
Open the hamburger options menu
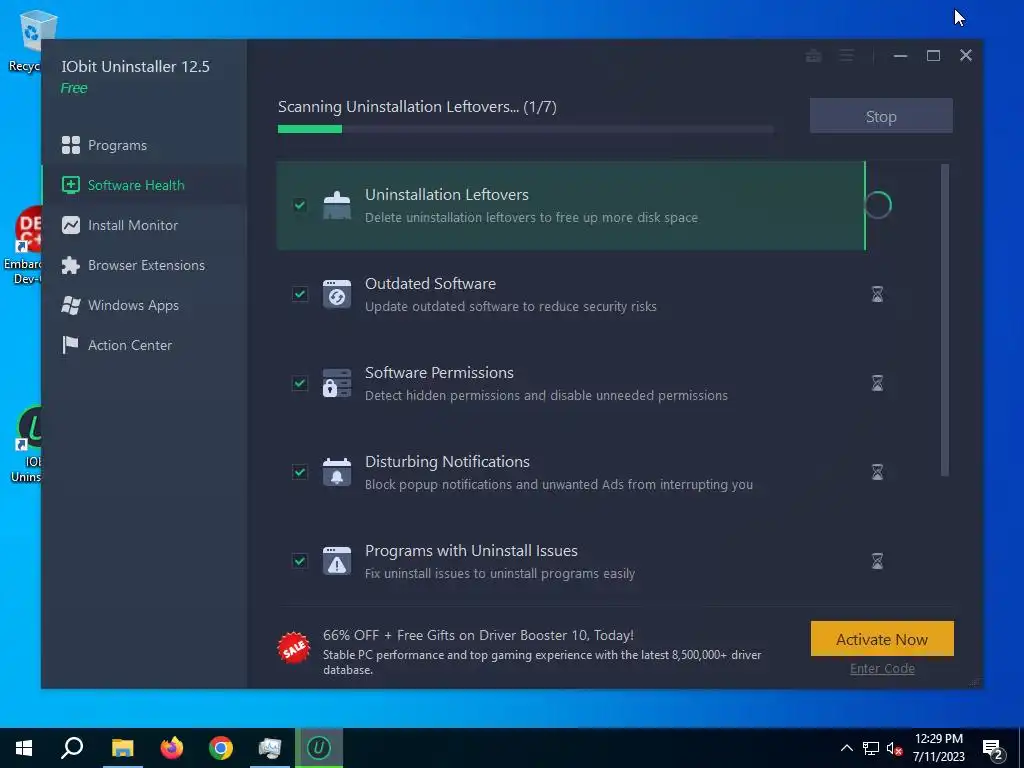pyautogui.click(x=847, y=56)
